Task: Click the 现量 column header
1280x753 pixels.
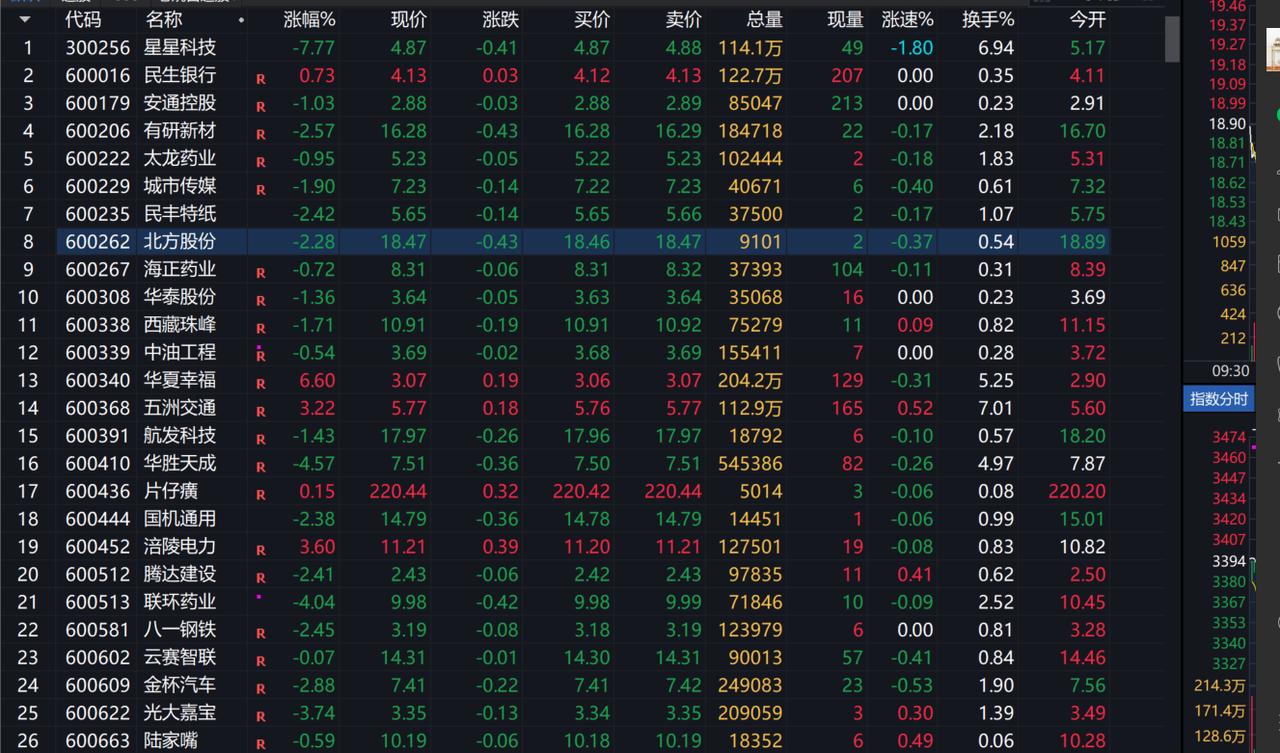Action: (845, 19)
